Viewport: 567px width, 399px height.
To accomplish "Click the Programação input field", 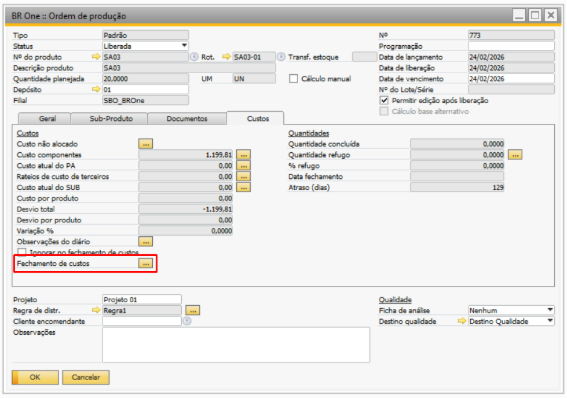I will [511, 46].
